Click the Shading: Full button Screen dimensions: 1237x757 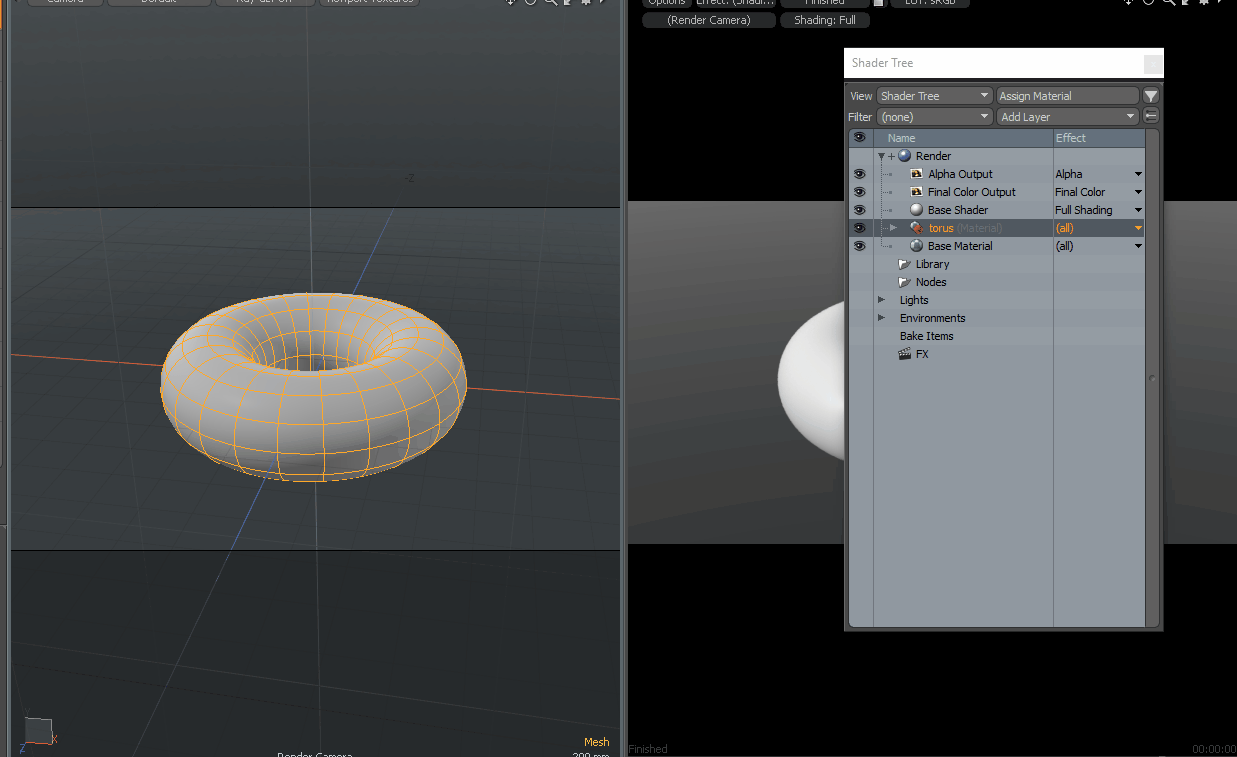pos(825,20)
